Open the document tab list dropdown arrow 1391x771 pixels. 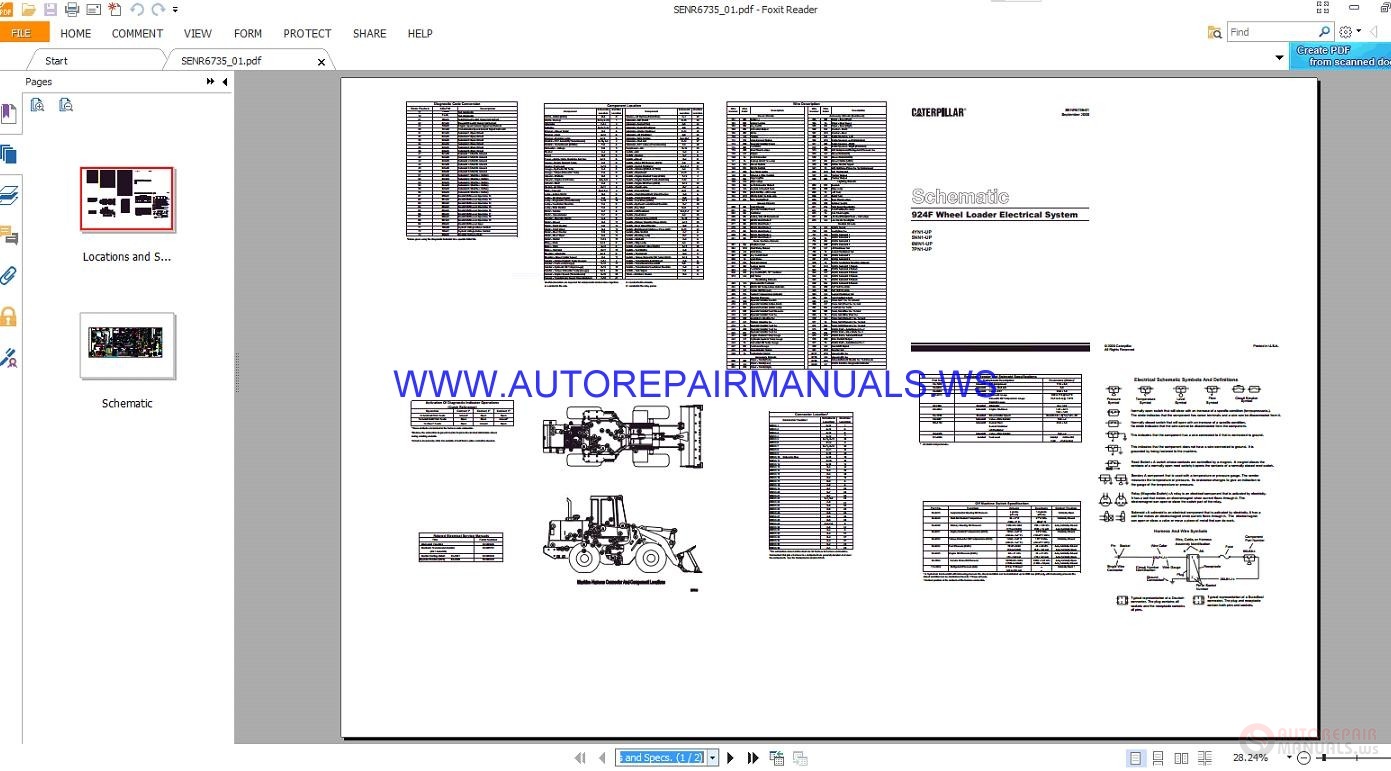(1279, 58)
